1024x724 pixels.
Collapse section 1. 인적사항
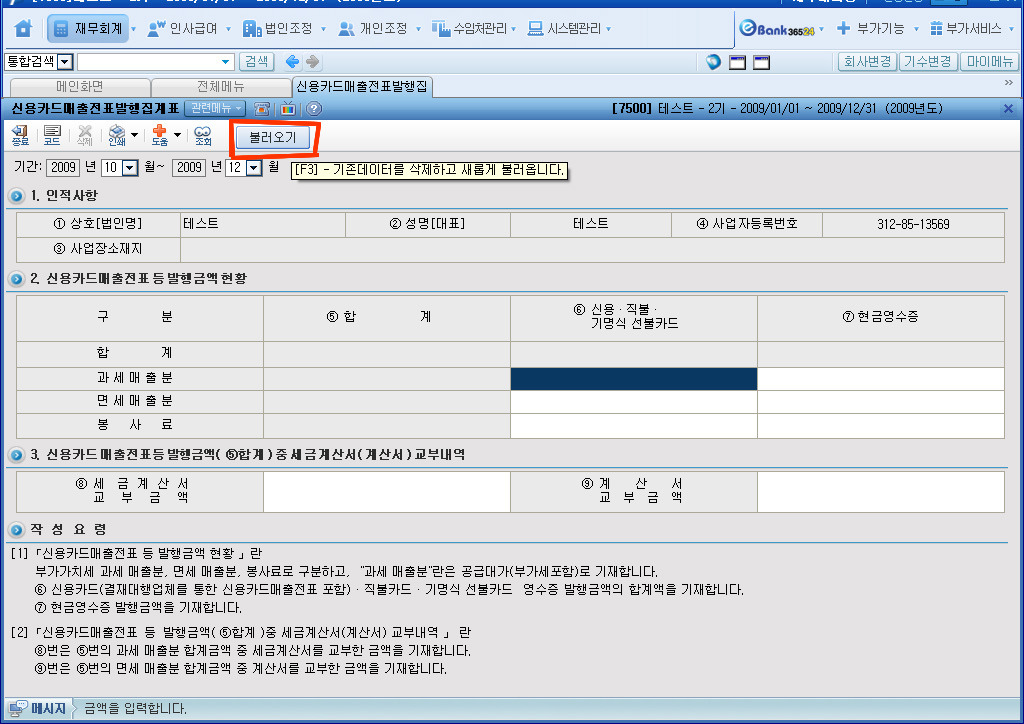tap(17, 196)
